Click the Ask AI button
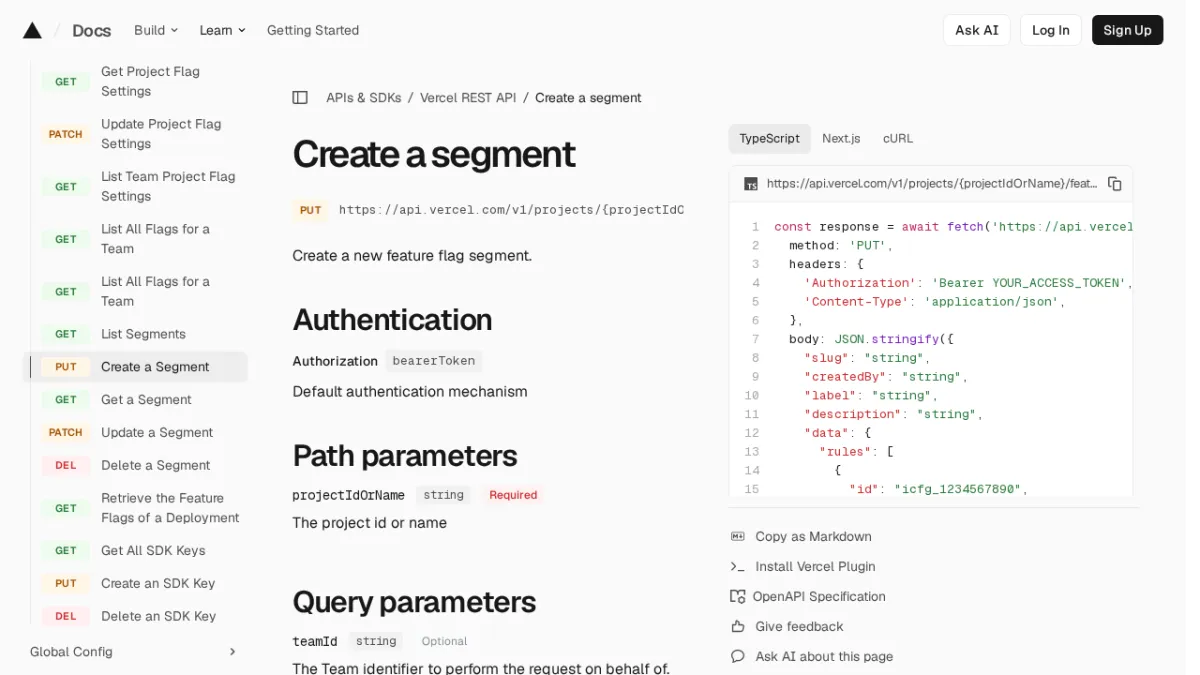Image resolution: width=1200 pixels, height=675 pixels. click(x=977, y=30)
